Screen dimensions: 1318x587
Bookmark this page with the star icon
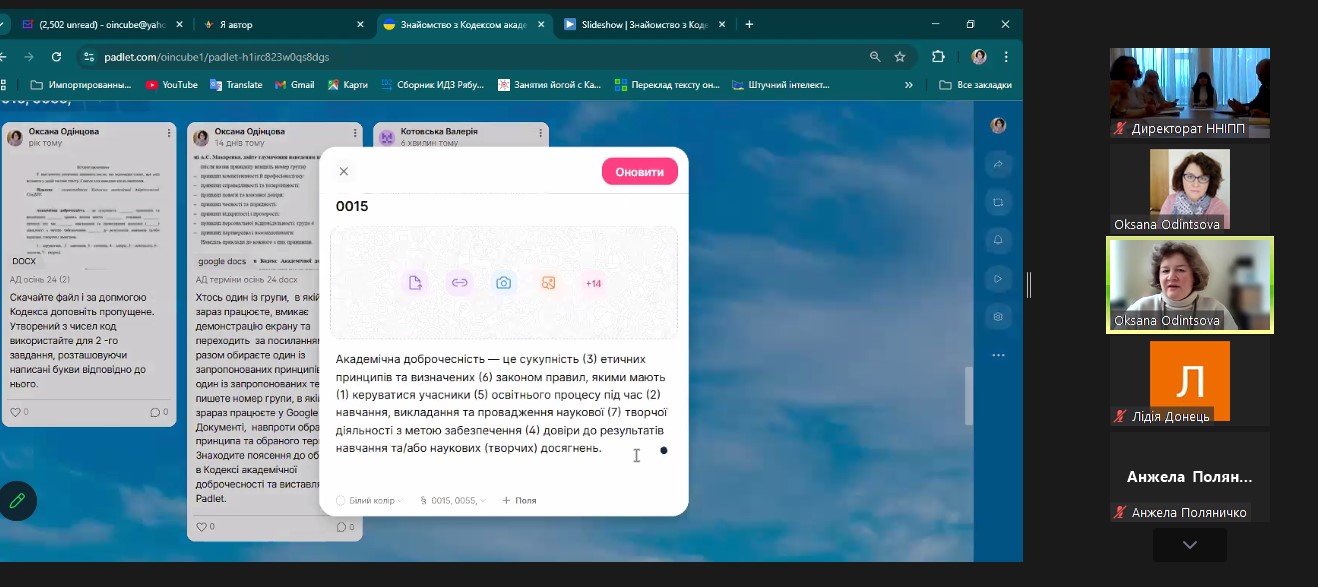tap(900, 57)
